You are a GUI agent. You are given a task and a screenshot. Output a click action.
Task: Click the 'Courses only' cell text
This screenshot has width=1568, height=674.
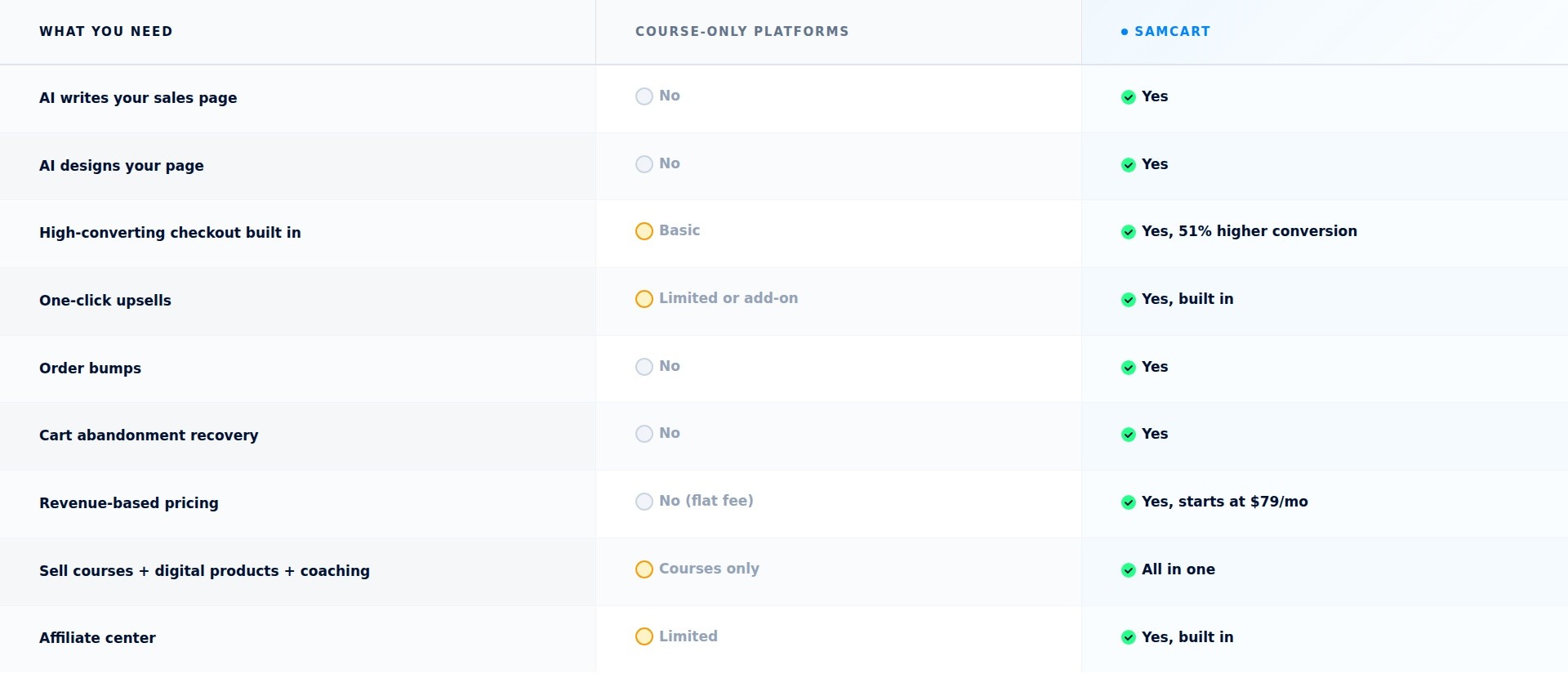pos(709,569)
